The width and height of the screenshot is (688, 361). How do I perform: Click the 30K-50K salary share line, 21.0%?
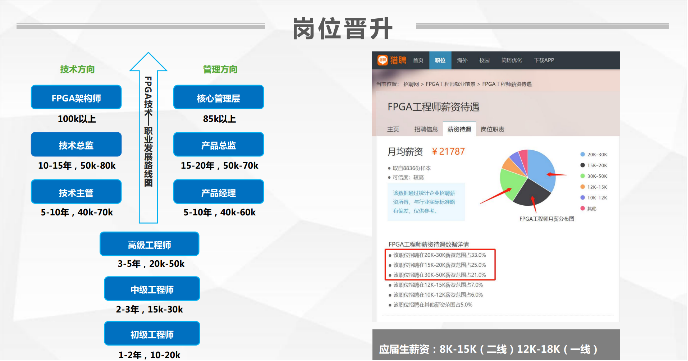[x=438, y=275]
